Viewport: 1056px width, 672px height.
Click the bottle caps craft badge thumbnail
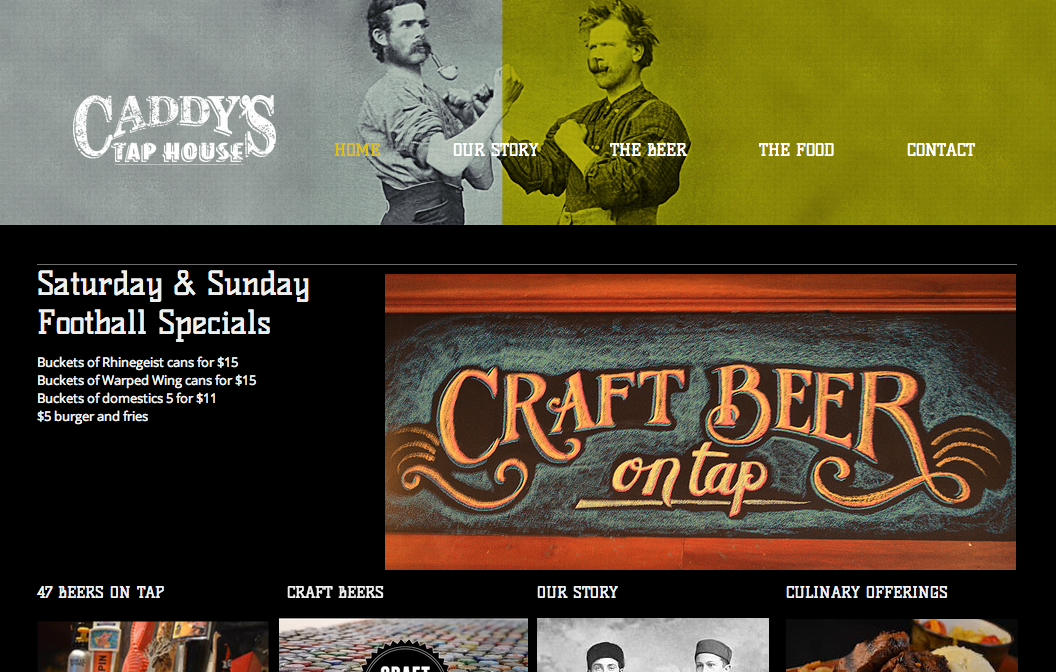coord(403,645)
